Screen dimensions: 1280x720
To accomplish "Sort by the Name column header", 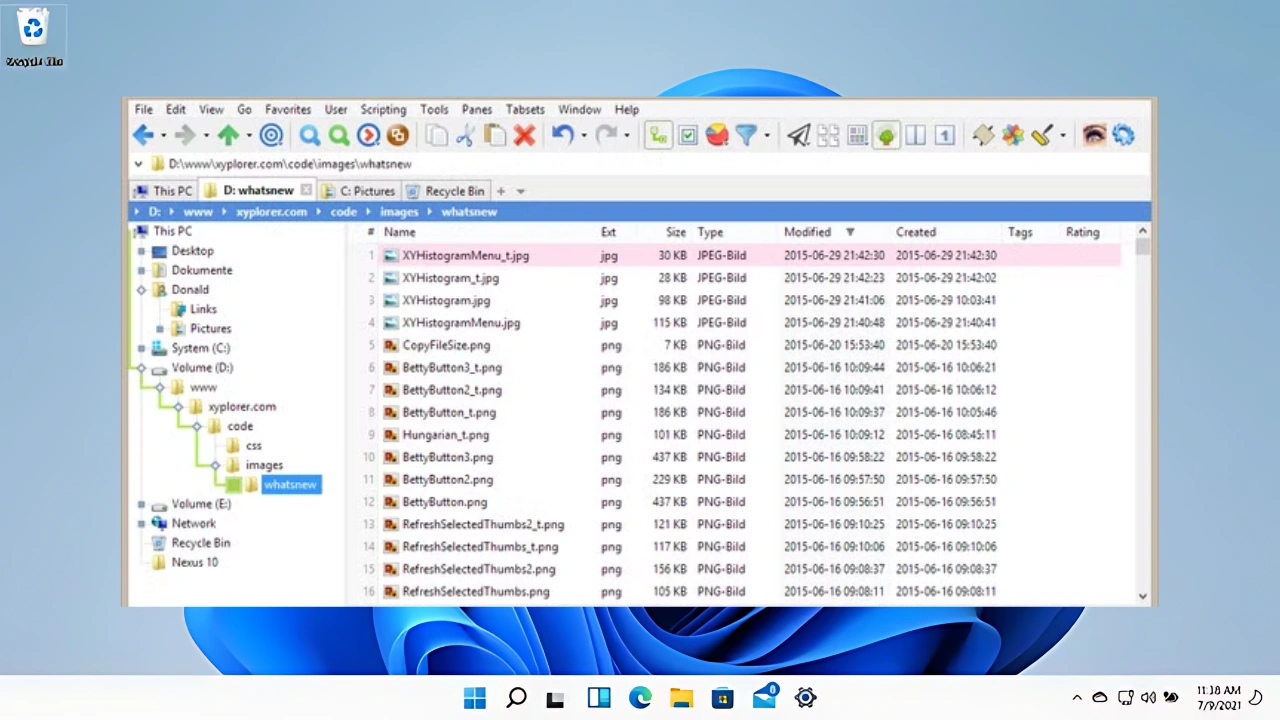I will (x=399, y=232).
